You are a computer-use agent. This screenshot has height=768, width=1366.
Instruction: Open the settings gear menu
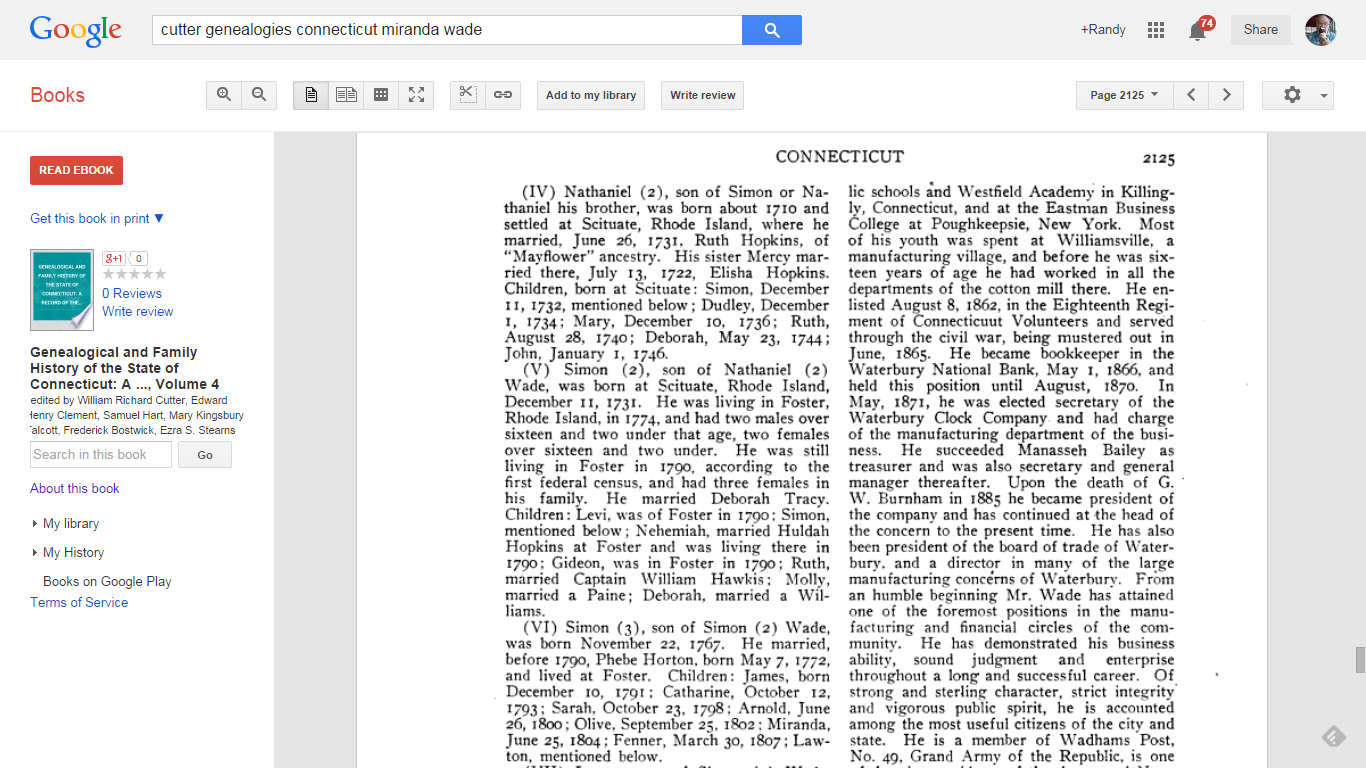1290,95
